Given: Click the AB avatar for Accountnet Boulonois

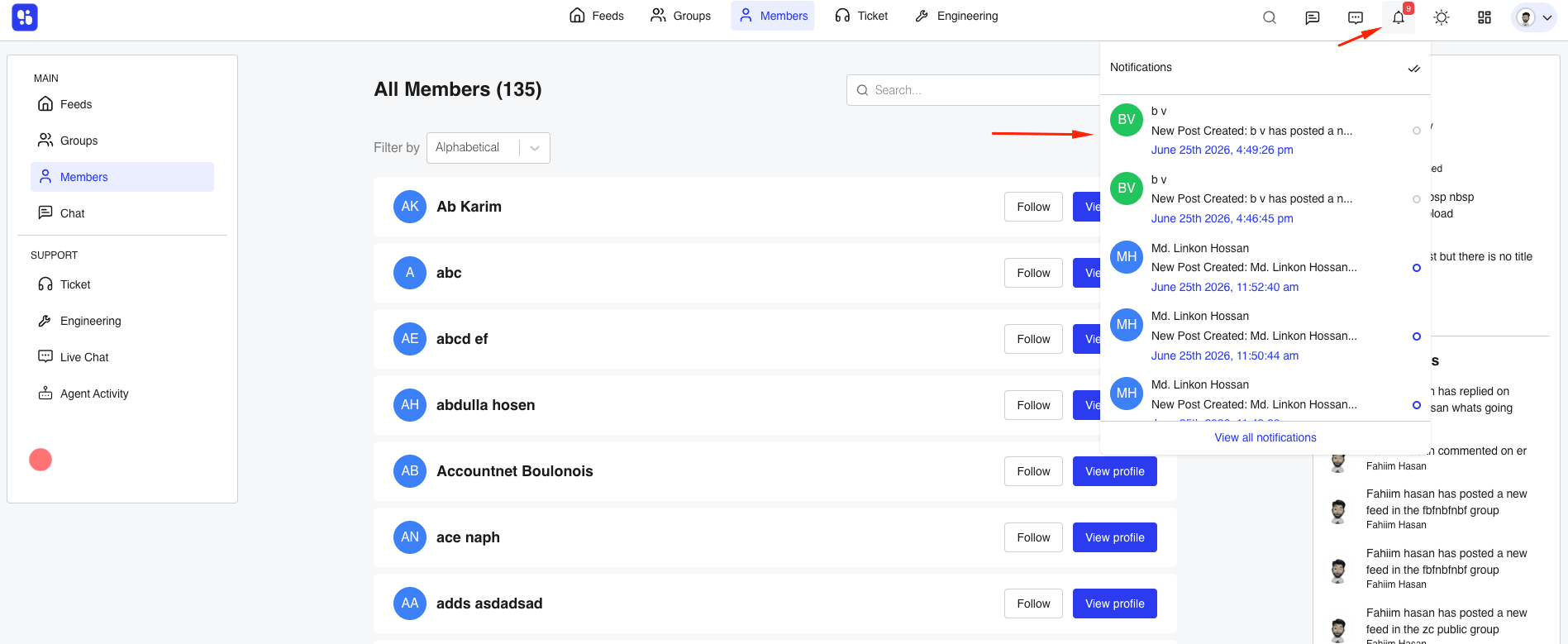Looking at the screenshot, I should (410, 471).
